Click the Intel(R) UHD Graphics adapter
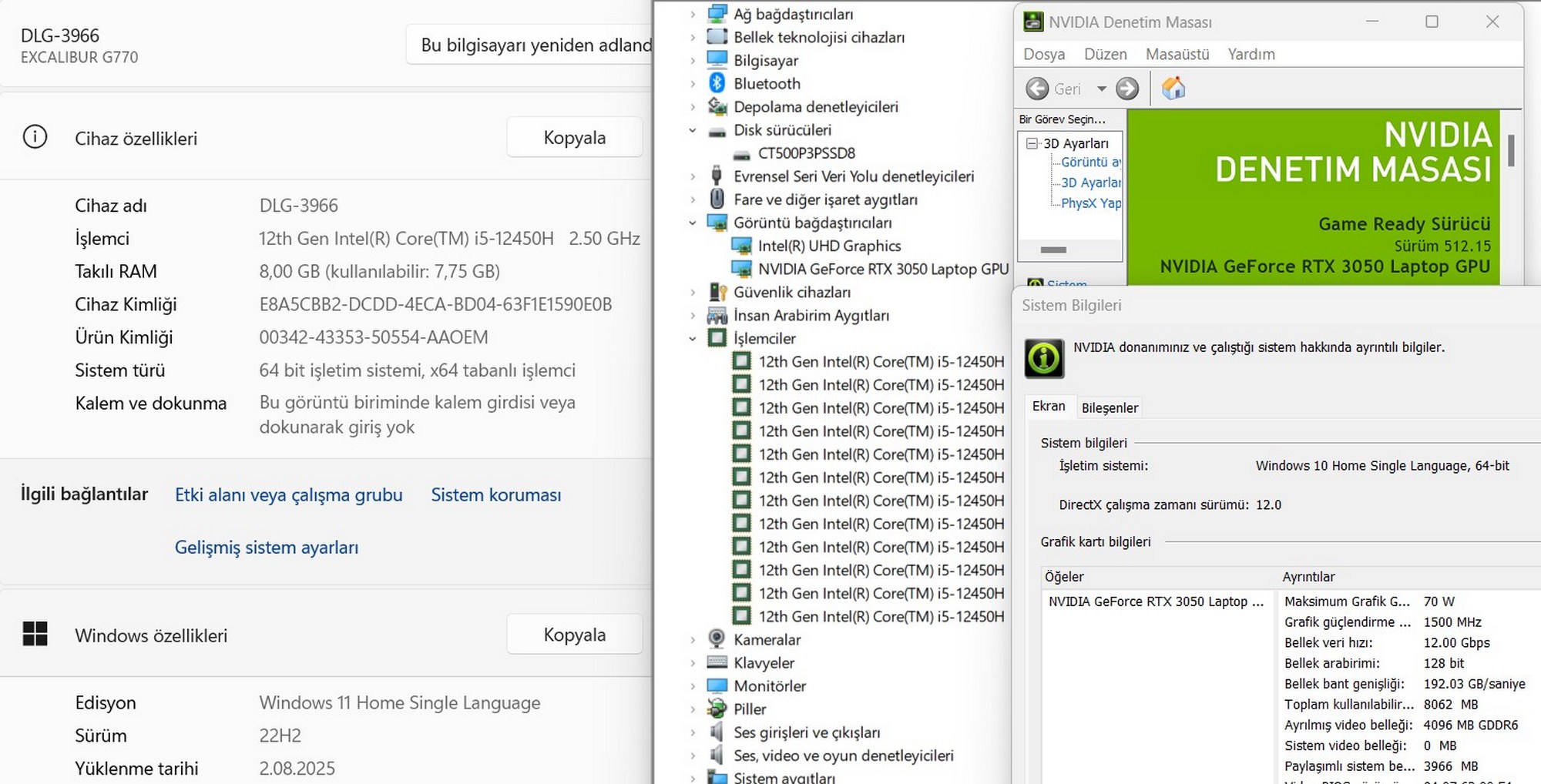The width and height of the screenshot is (1541, 784). point(828,246)
